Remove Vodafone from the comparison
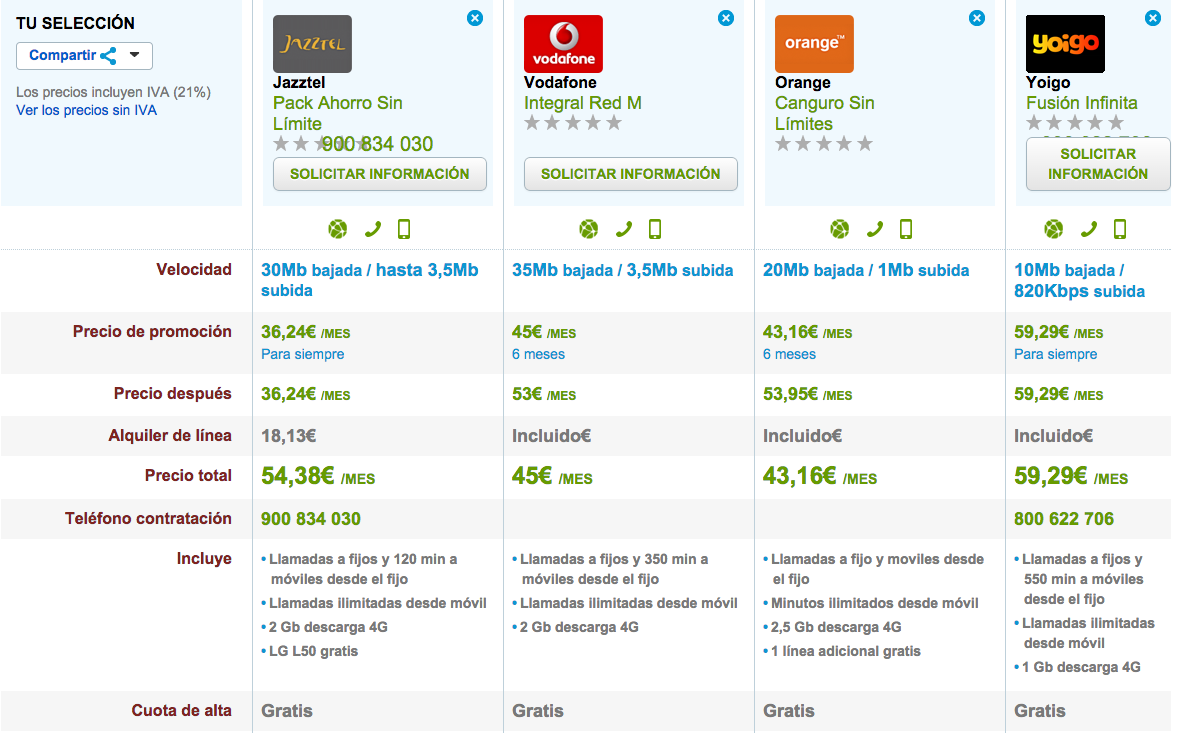 click(x=726, y=18)
